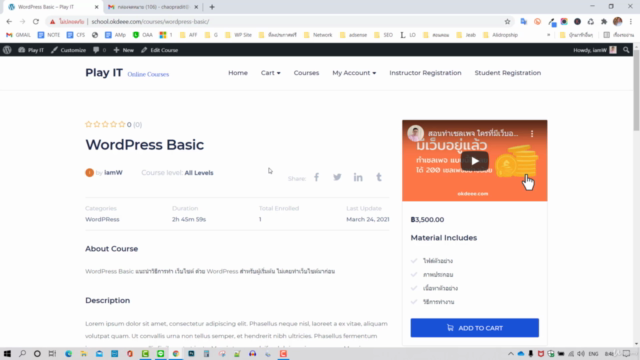Open Task View on the taskbar
This screenshot has height=360, width=640.
(52, 353)
